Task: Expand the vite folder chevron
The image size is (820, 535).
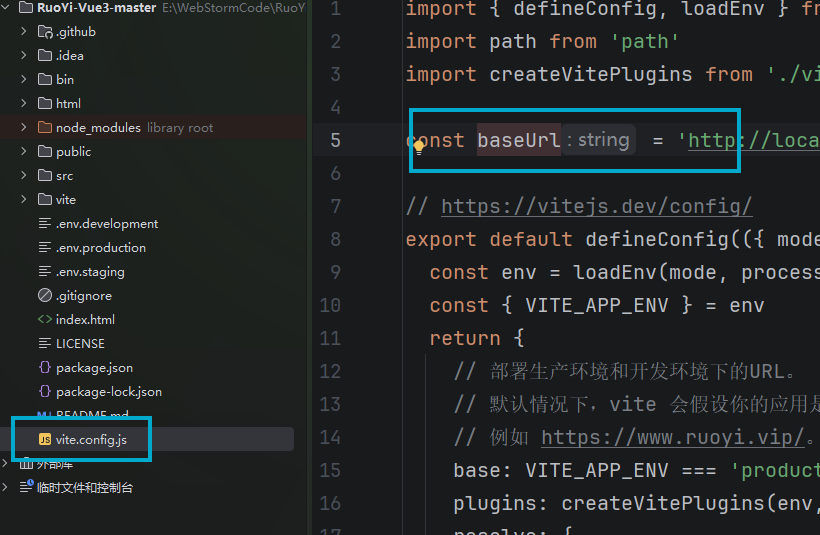Action: pyautogui.click(x=24, y=199)
